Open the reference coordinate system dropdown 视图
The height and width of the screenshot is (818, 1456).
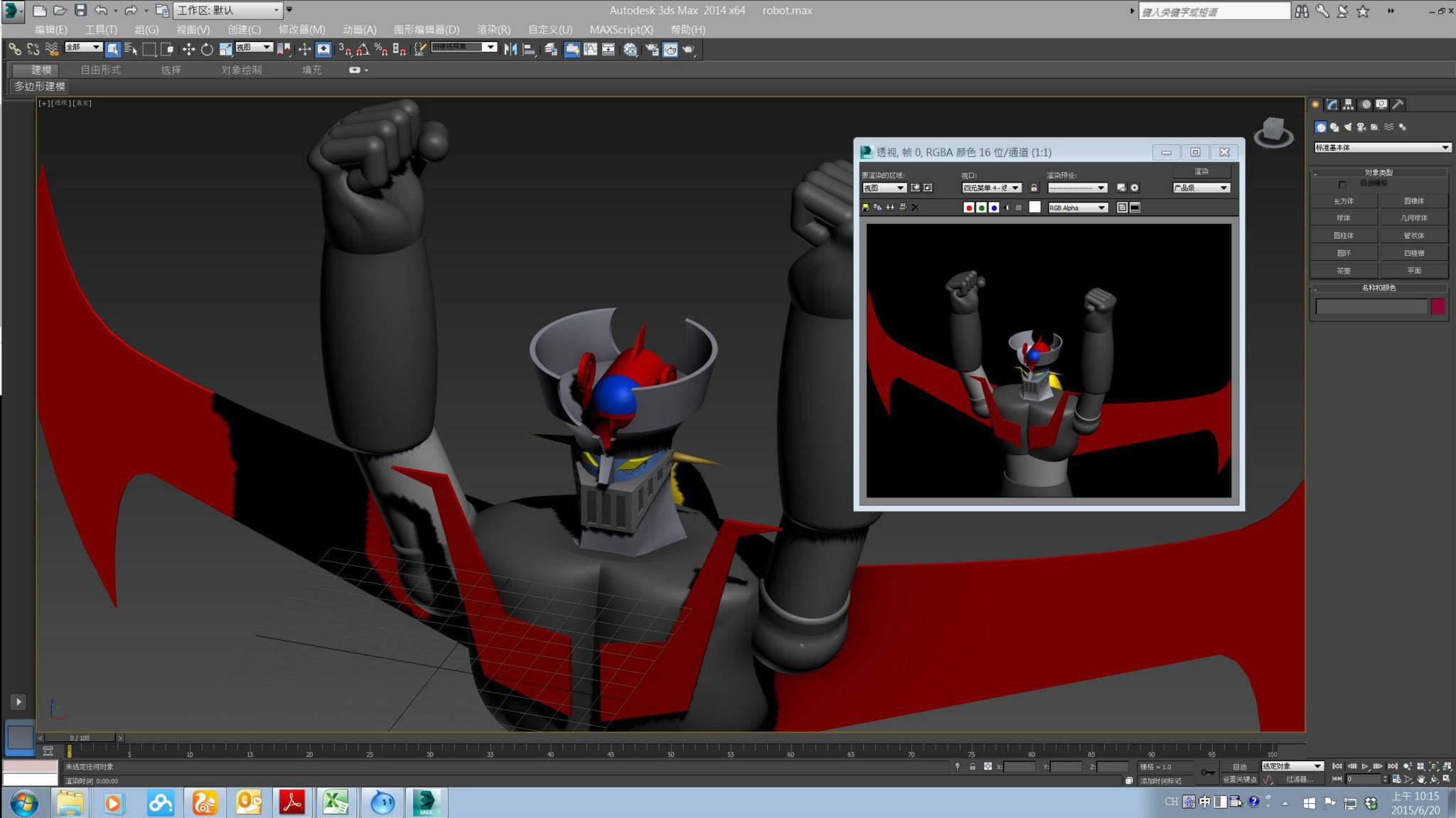[x=254, y=47]
